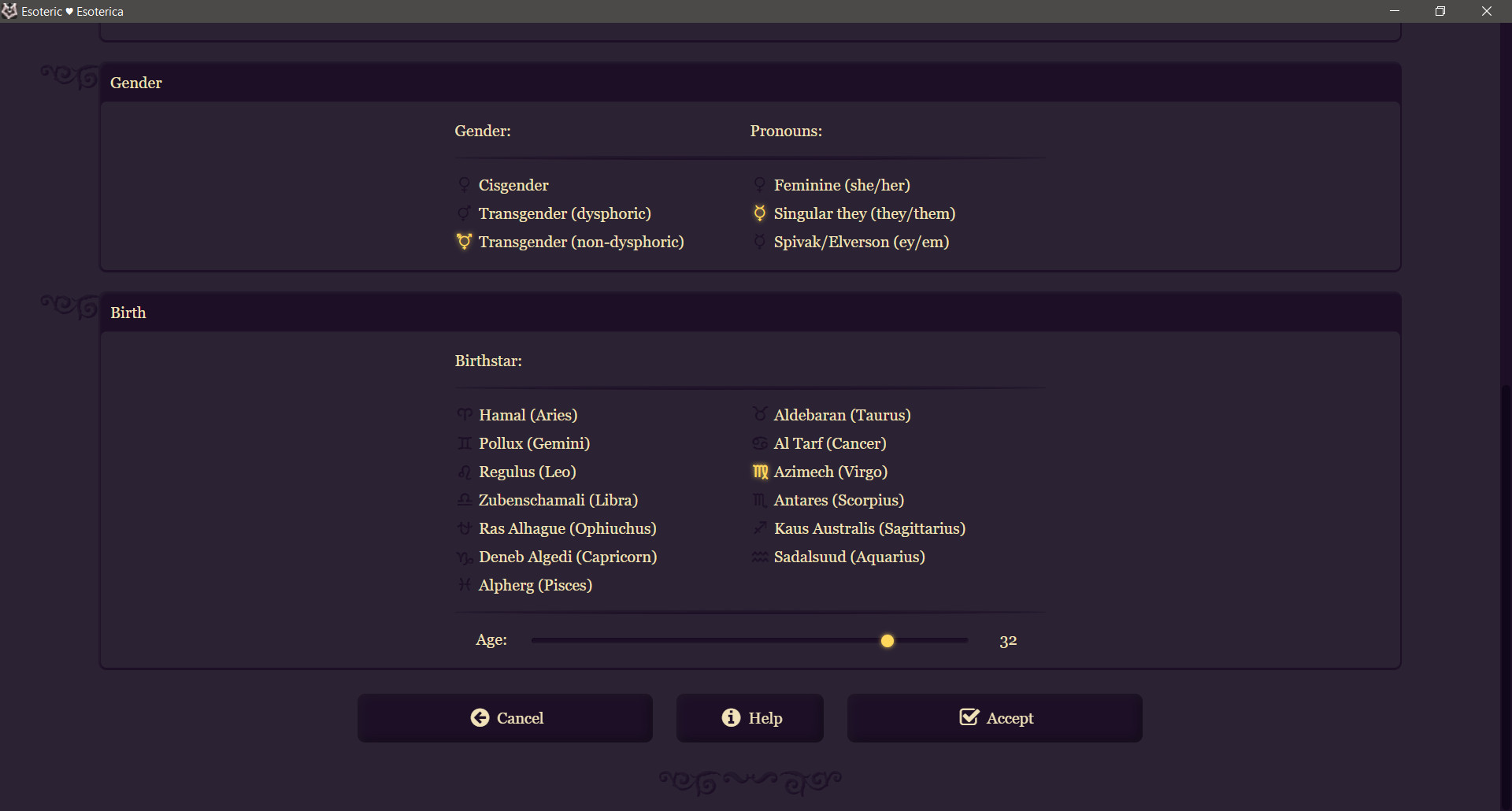
Task: Click the Aries zodiac symbol icon
Action: coord(465,414)
